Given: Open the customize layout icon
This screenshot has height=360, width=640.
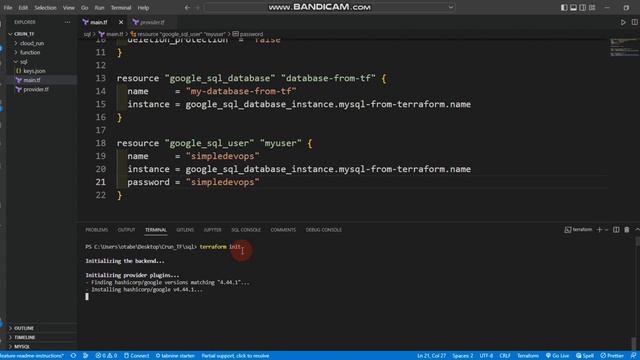Looking at the screenshot, I should click(x=592, y=7).
